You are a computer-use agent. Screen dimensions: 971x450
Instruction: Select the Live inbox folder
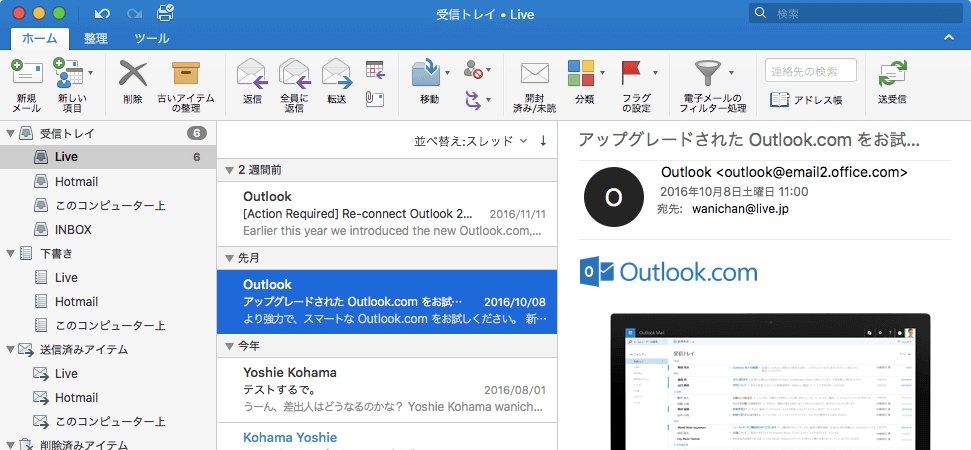pyautogui.click(x=108, y=157)
